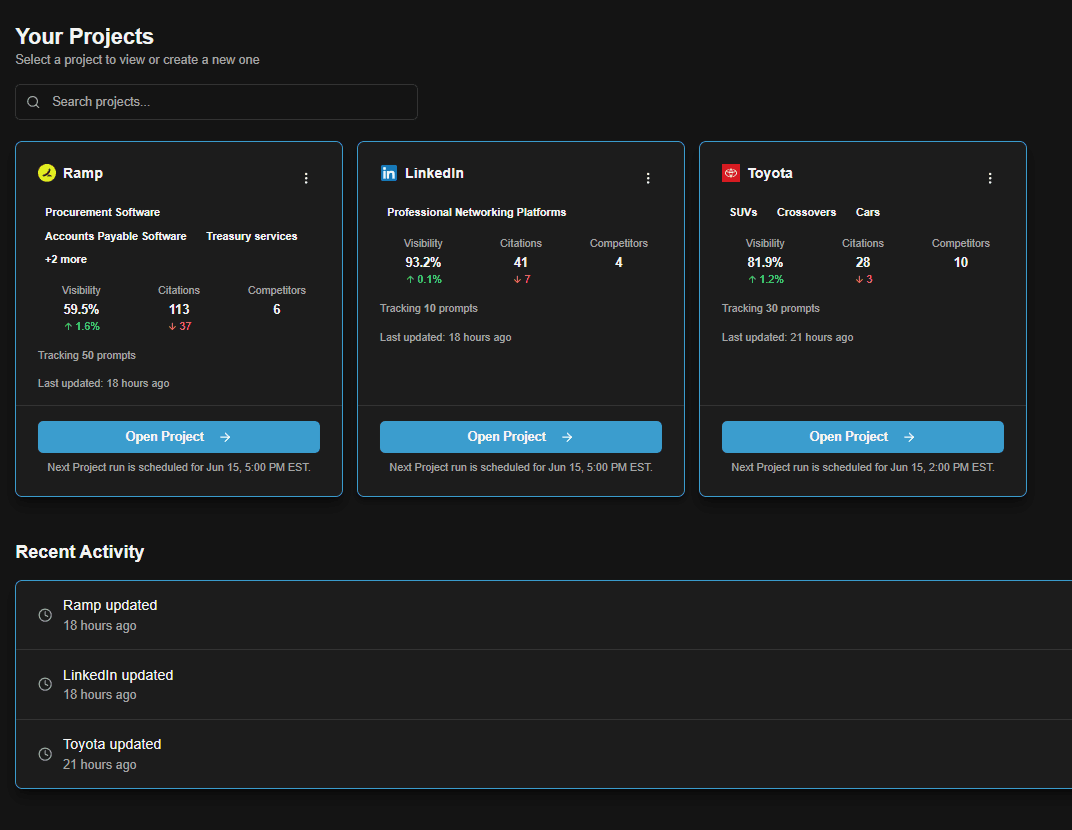The height and width of the screenshot is (830, 1072).
Task: Open the Toyota card three-dot menu
Action: [x=990, y=178]
